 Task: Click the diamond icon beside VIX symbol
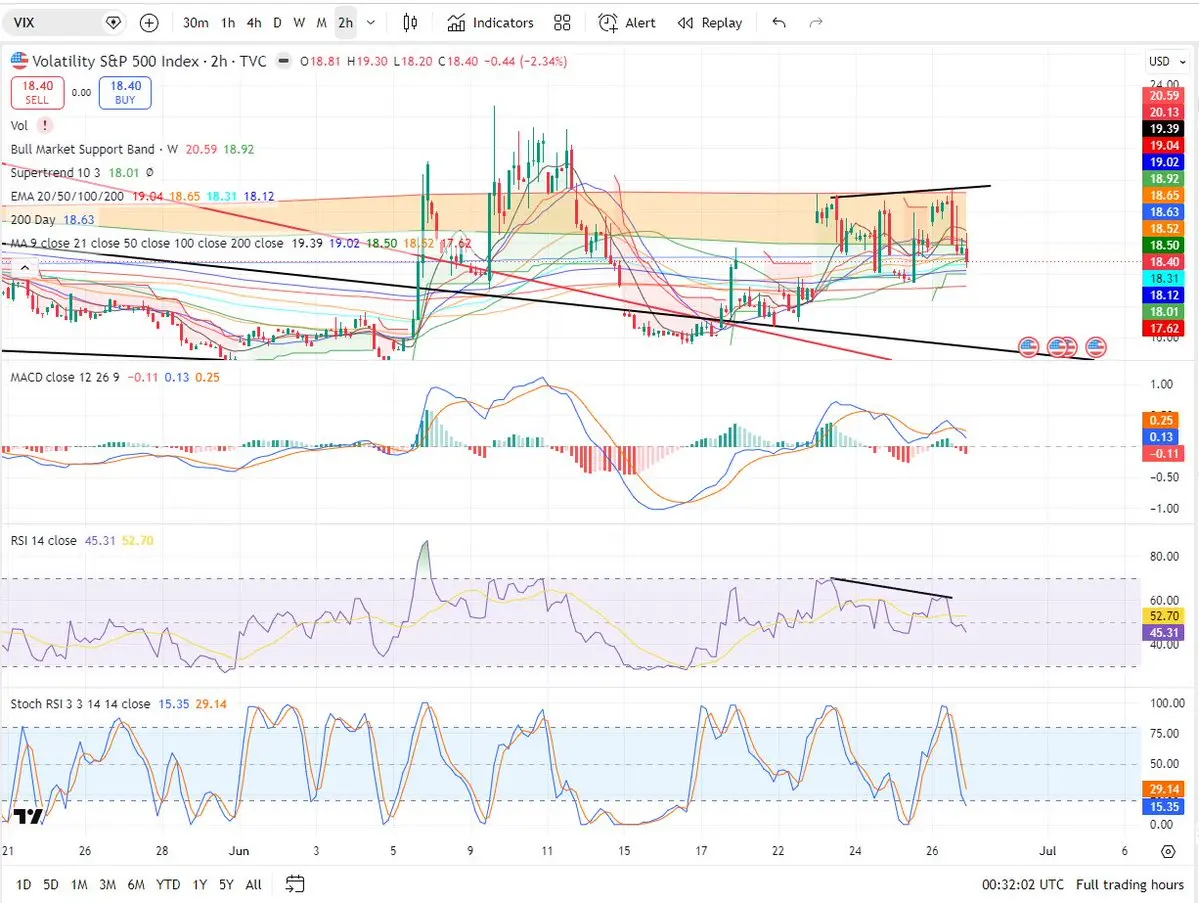pos(113,23)
